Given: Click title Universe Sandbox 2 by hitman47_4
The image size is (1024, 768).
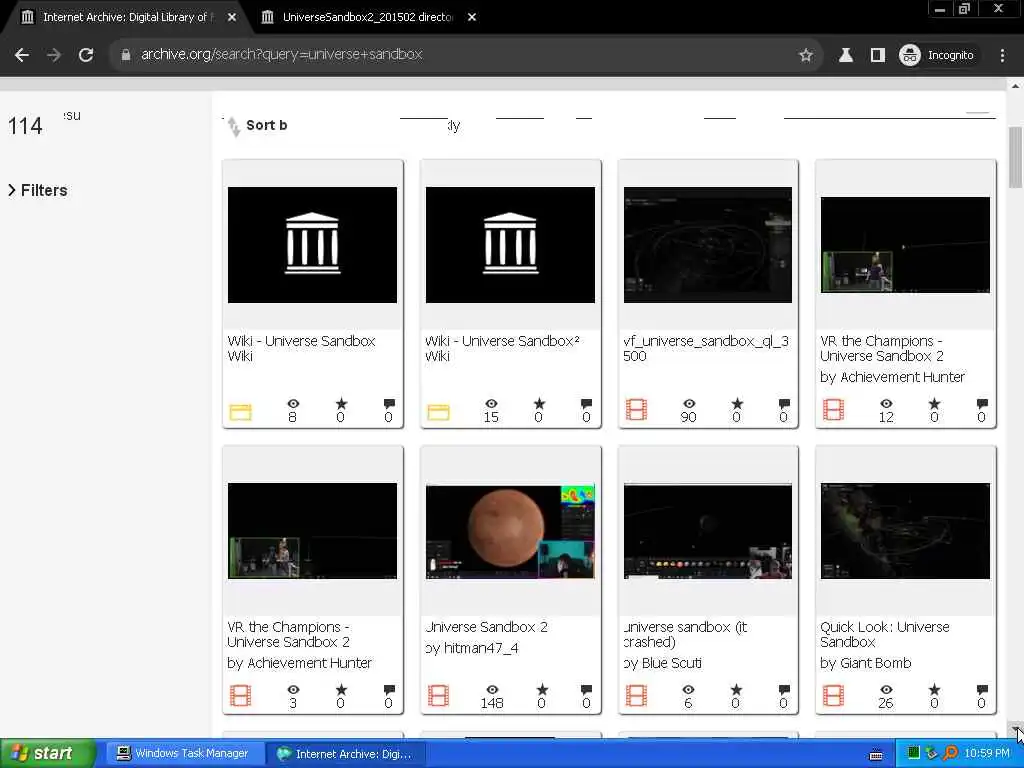Looking at the screenshot, I should coord(487,627).
